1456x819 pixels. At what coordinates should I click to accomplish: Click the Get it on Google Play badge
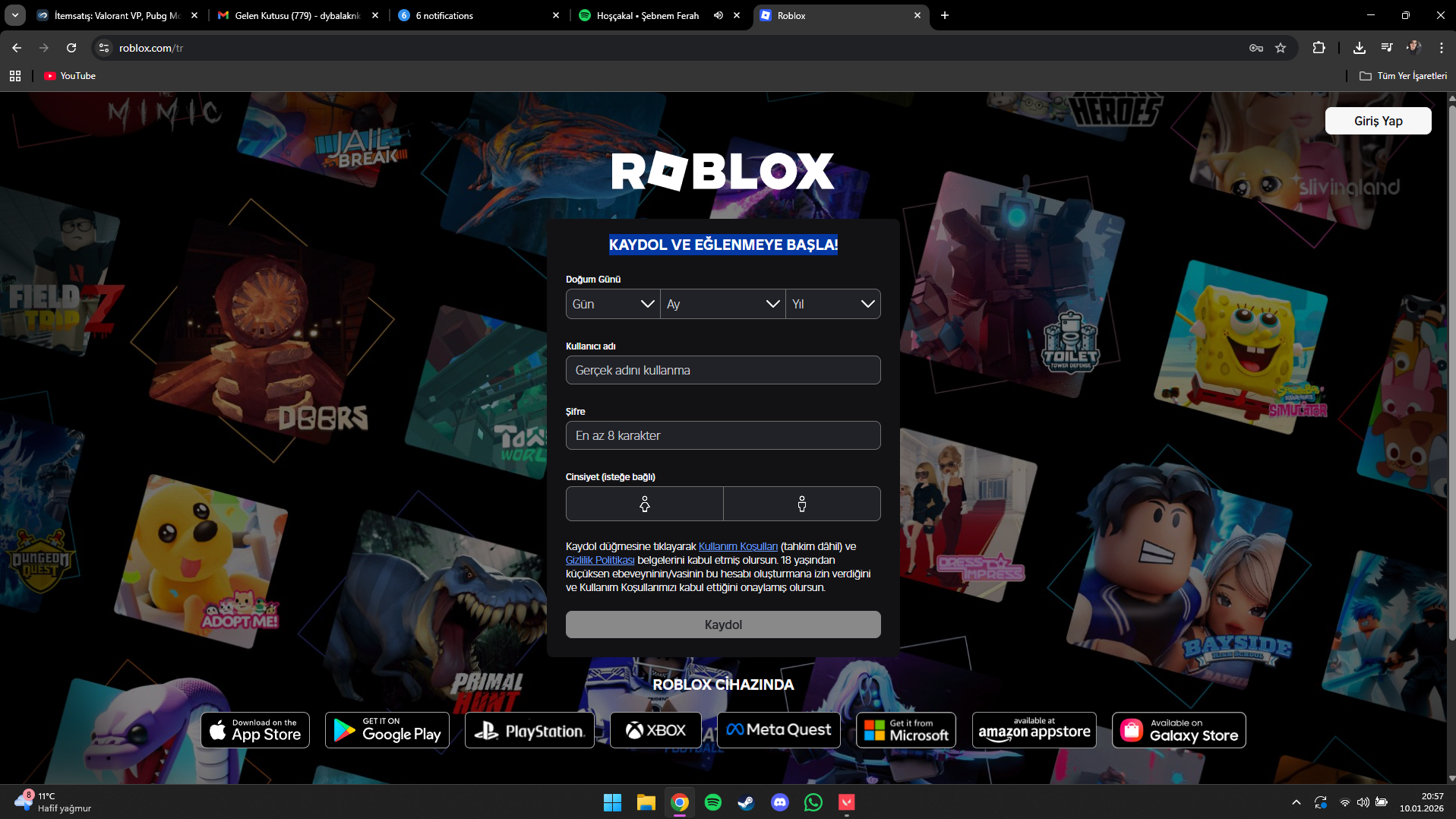click(x=387, y=730)
